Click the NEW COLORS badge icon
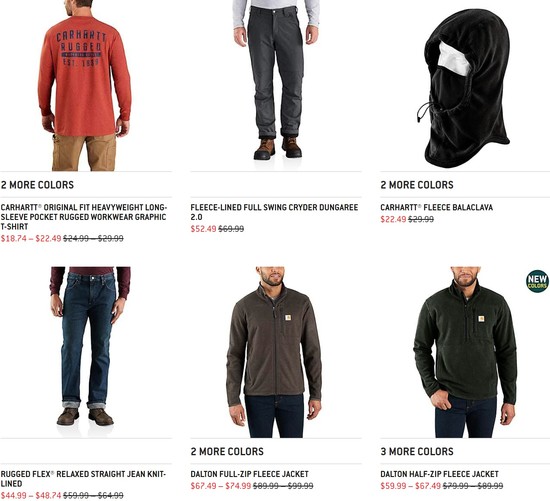Image resolution: width=550 pixels, height=501 pixels. point(537,281)
